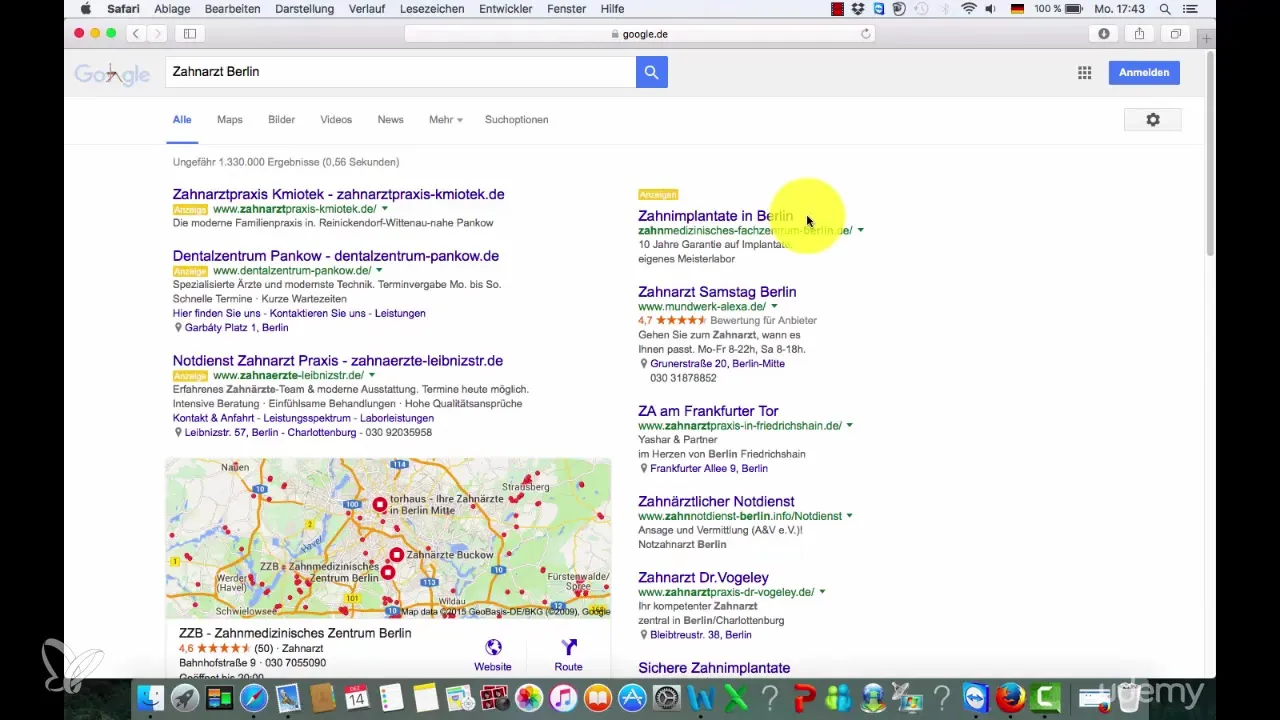Click Leistungsspektrum sitelink

pos(307,418)
